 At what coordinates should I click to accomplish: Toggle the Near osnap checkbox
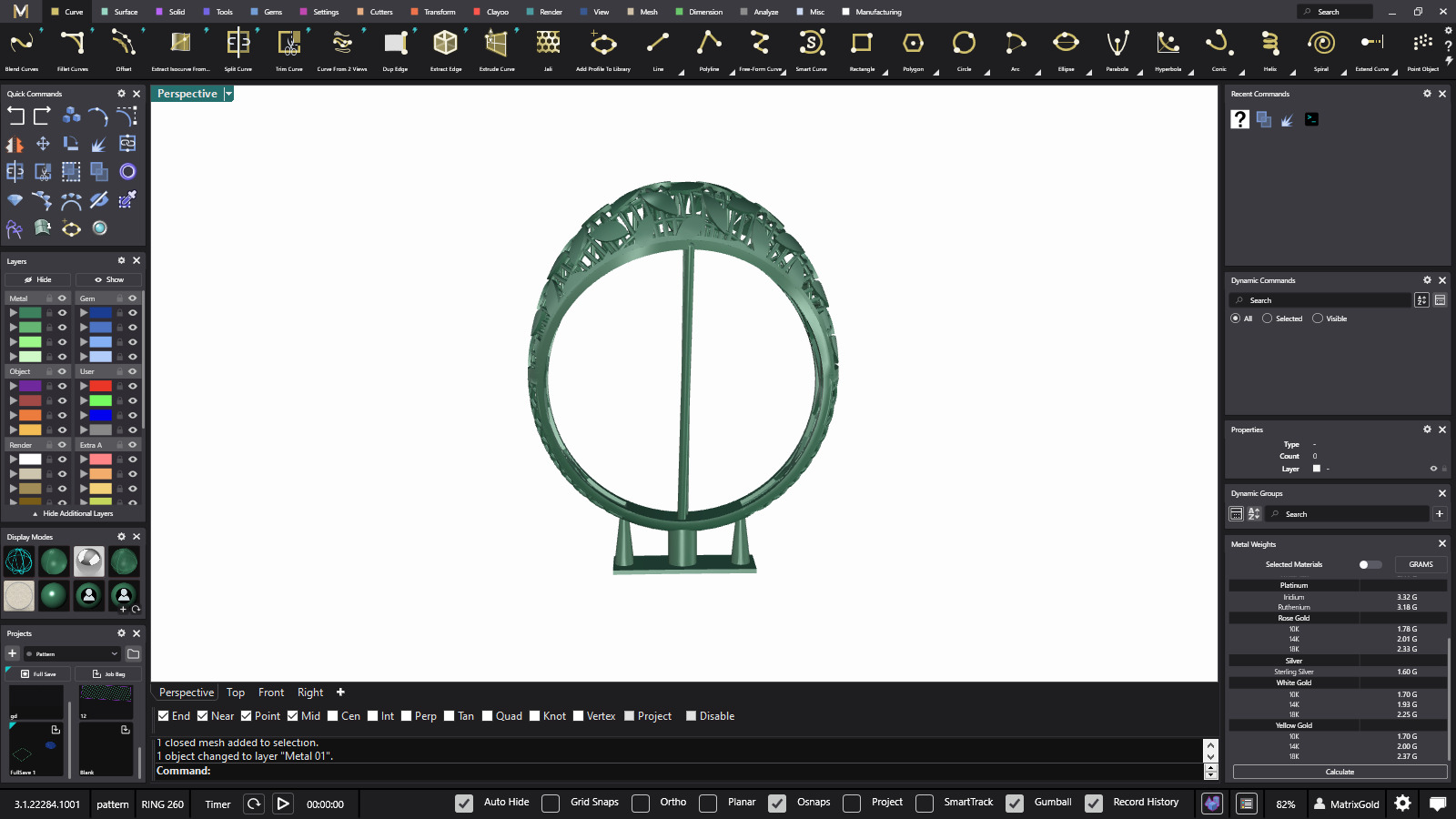point(203,716)
